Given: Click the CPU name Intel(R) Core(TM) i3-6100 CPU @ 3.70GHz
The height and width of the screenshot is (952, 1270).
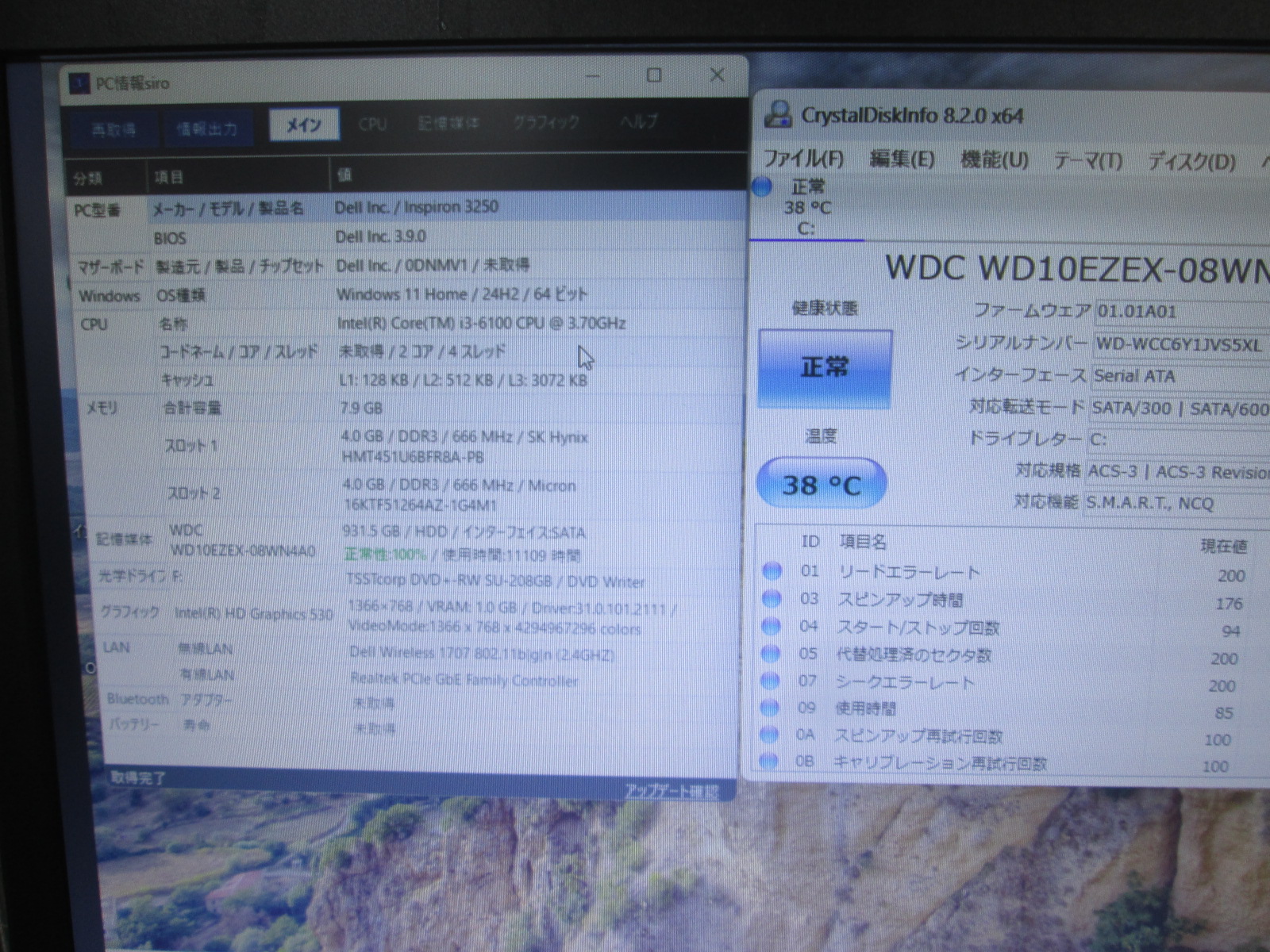Looking at the screenshot, I should click(481, 323).
